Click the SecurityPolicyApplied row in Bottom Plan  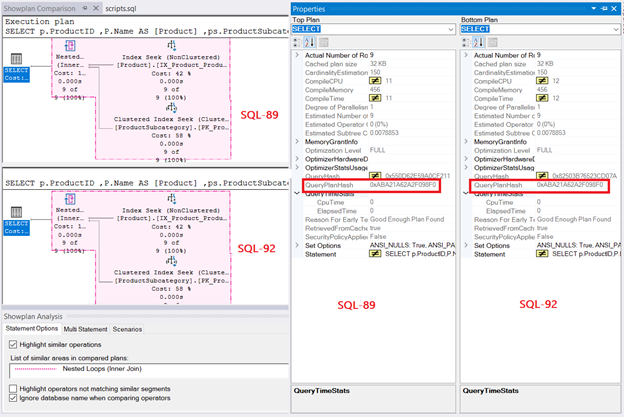pyautogui.click(x=545, y=237)
